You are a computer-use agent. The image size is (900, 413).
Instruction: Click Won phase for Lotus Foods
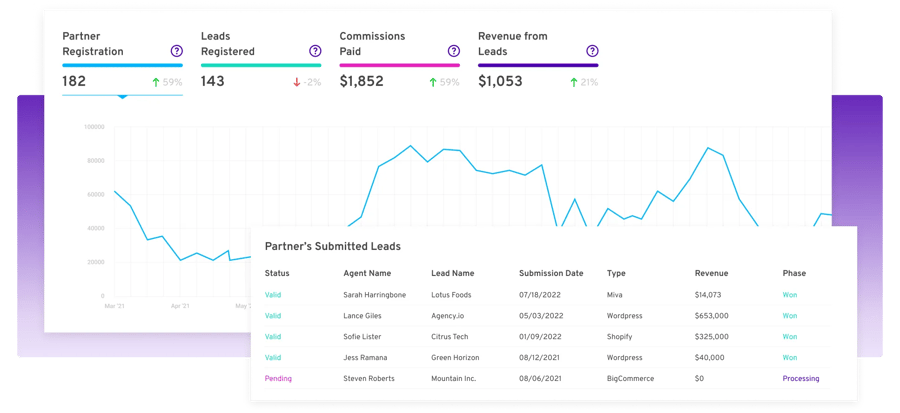coord(790,295)
